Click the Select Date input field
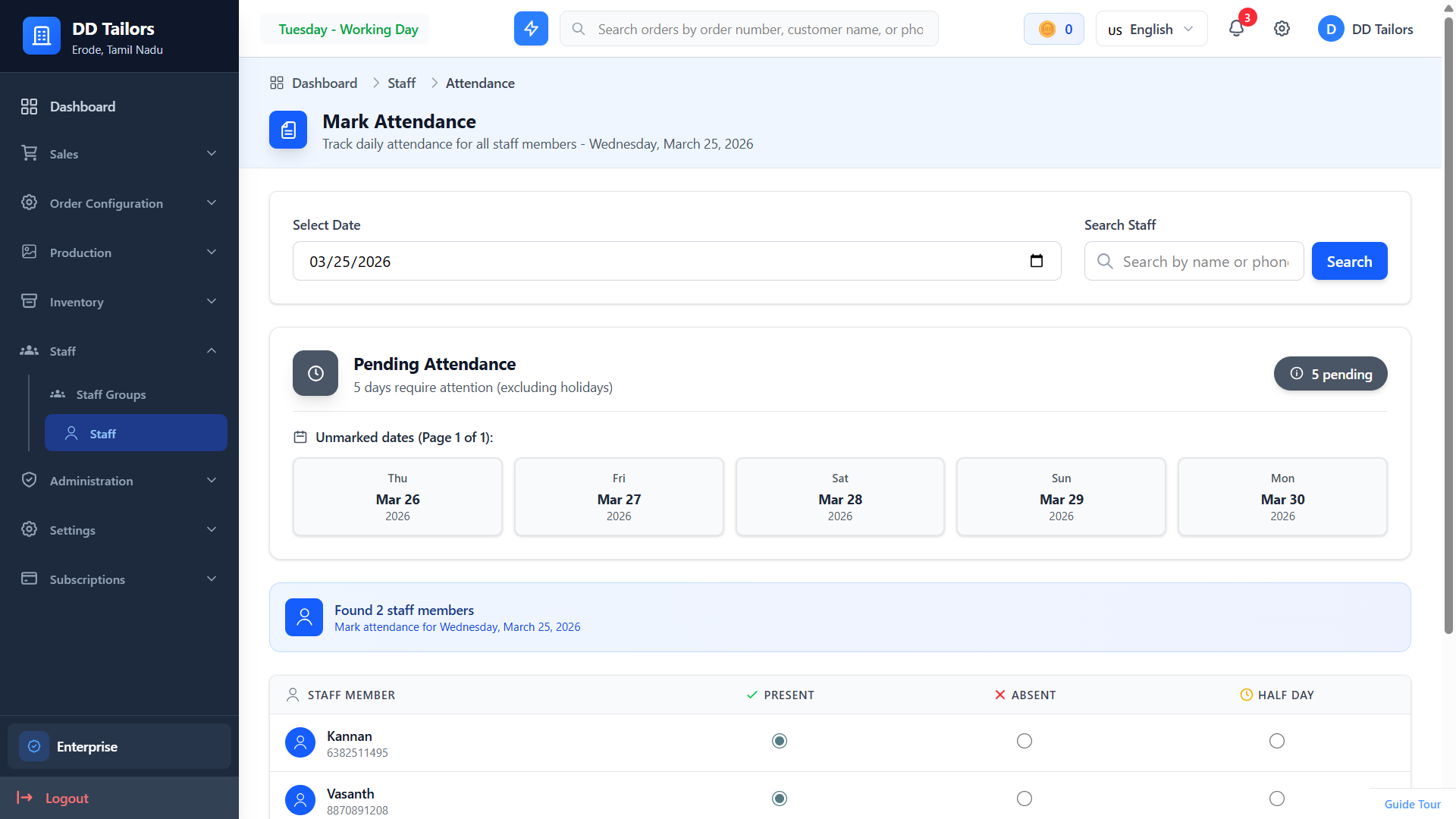The image size is (1456, 819). 676,261
